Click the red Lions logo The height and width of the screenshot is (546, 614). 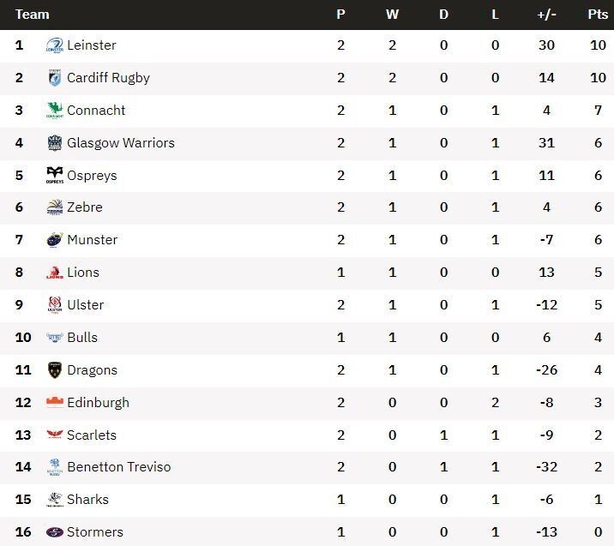[54, 272]
